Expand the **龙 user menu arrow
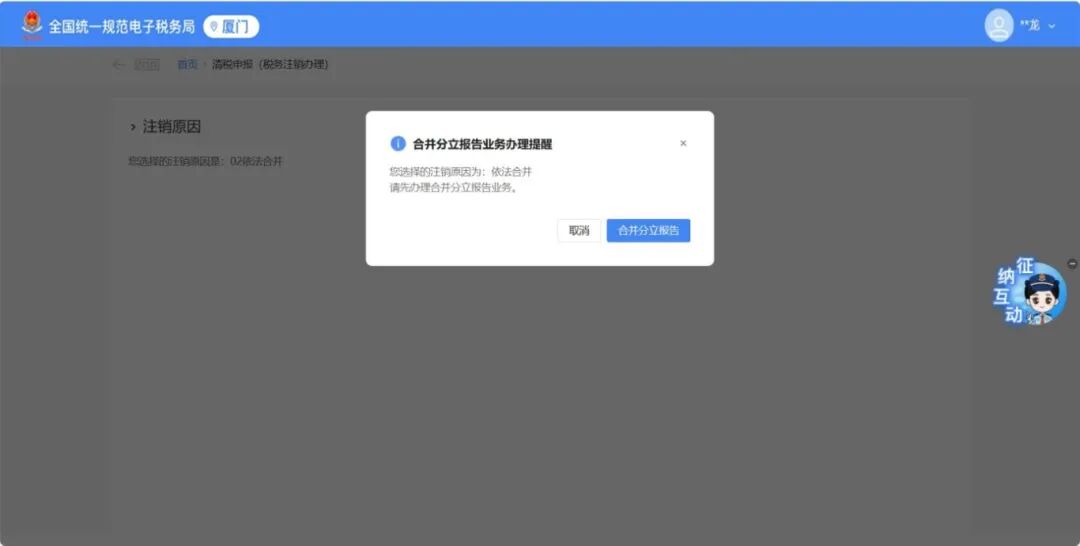 coord(1052,26)
